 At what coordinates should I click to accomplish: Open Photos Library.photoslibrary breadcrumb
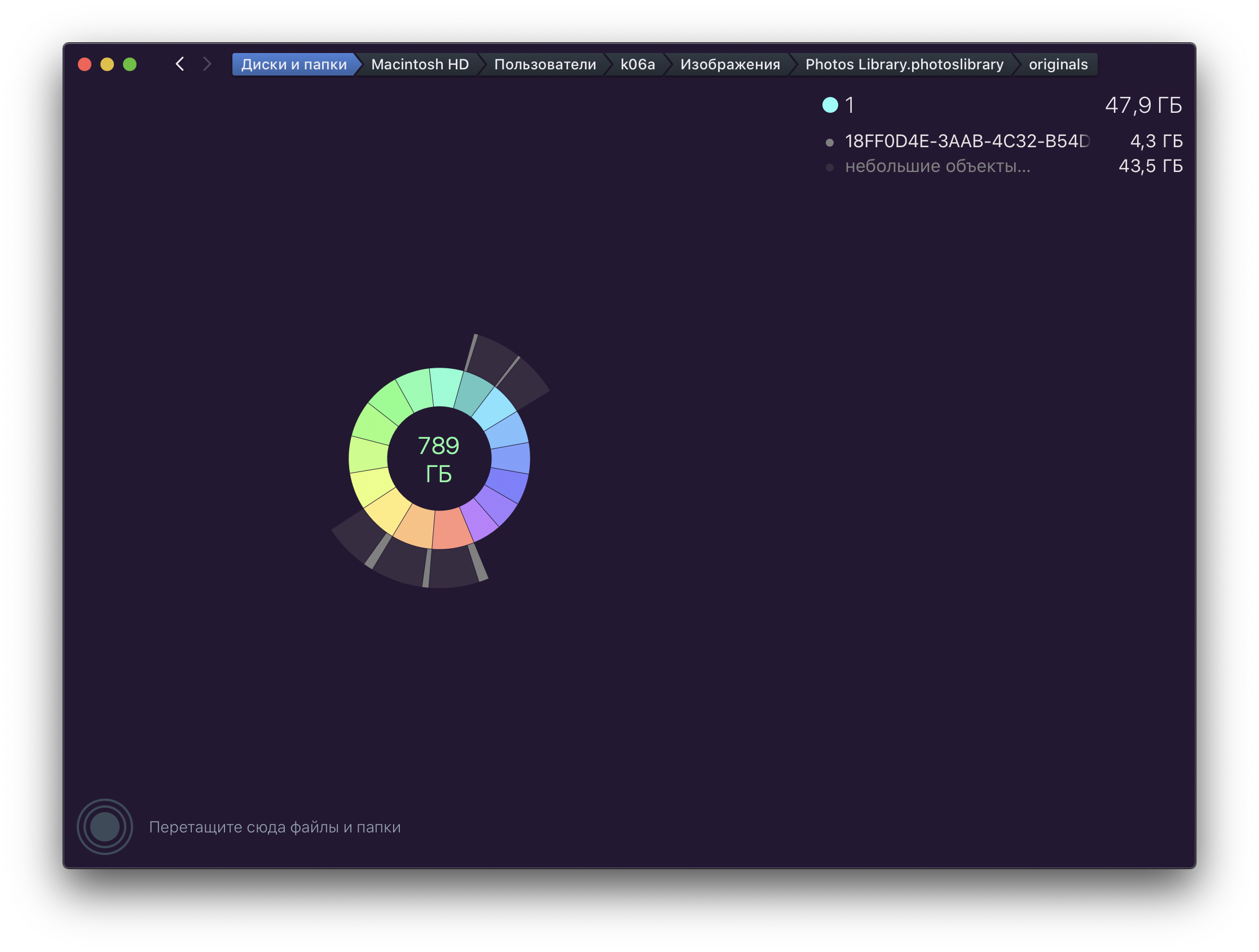click(904, 64)
